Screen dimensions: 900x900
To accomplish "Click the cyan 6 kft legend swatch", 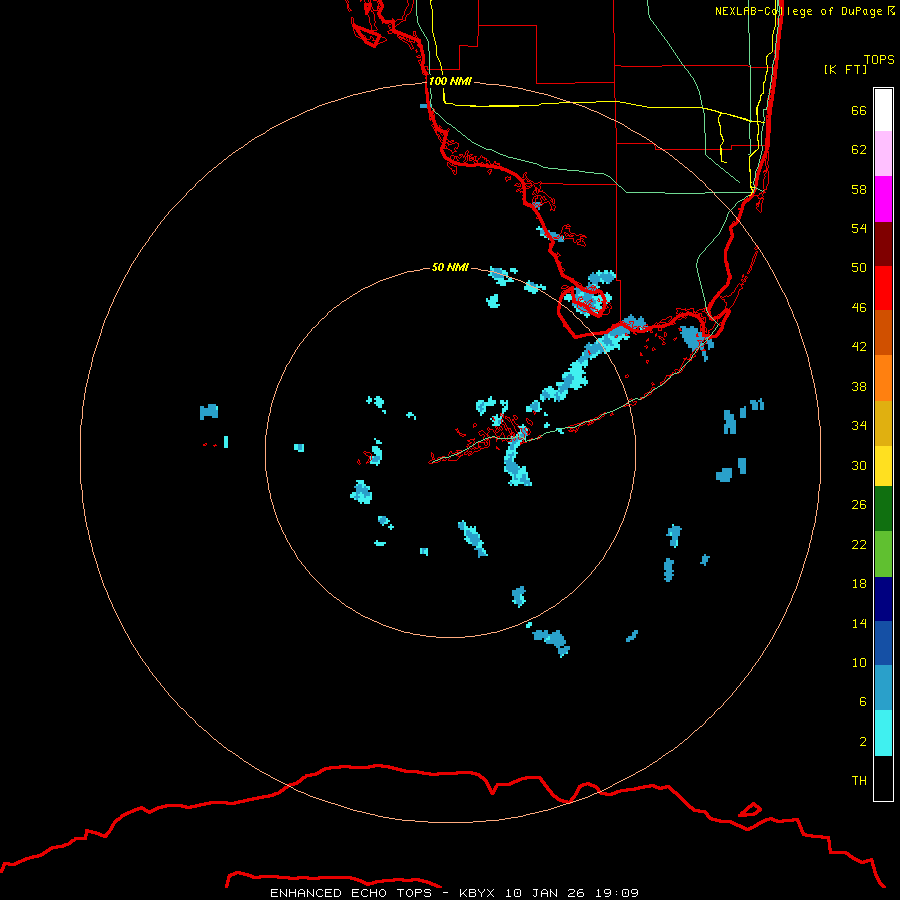I will 883,733.
